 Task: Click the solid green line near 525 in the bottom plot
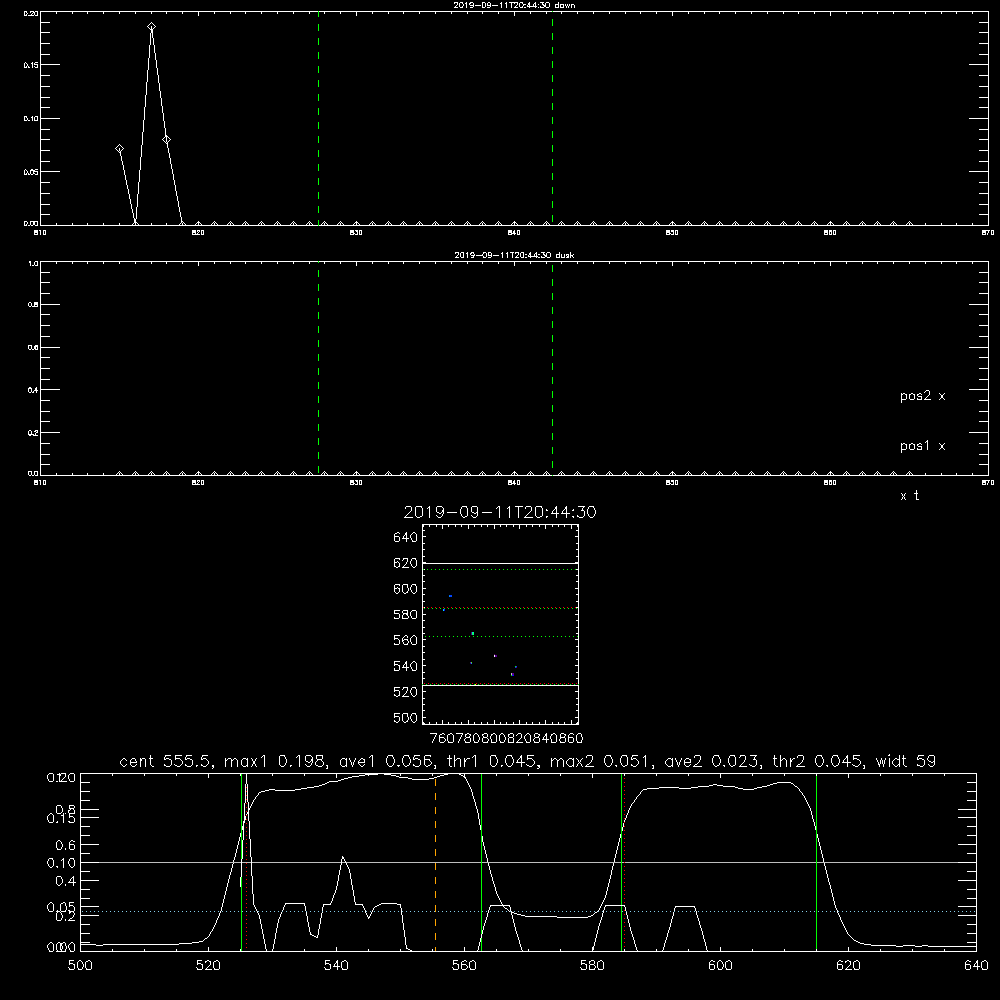click(x=242, y=863)
